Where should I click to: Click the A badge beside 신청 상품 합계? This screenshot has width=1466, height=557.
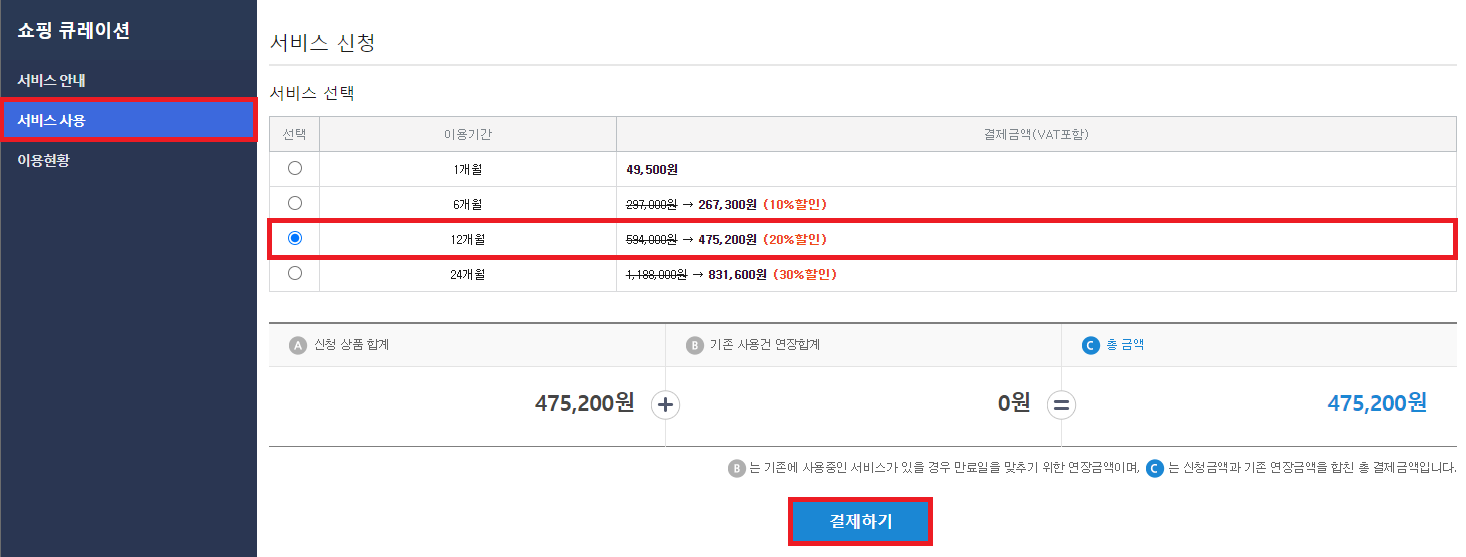point(297,345)
